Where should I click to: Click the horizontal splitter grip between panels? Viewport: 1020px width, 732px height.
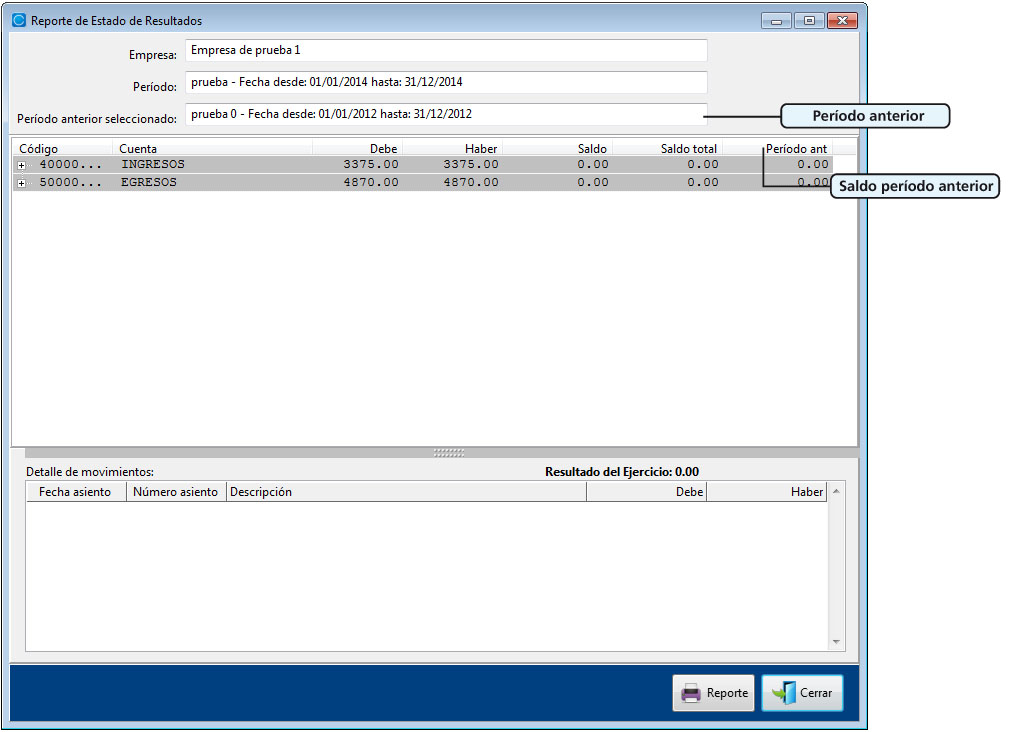449,452
